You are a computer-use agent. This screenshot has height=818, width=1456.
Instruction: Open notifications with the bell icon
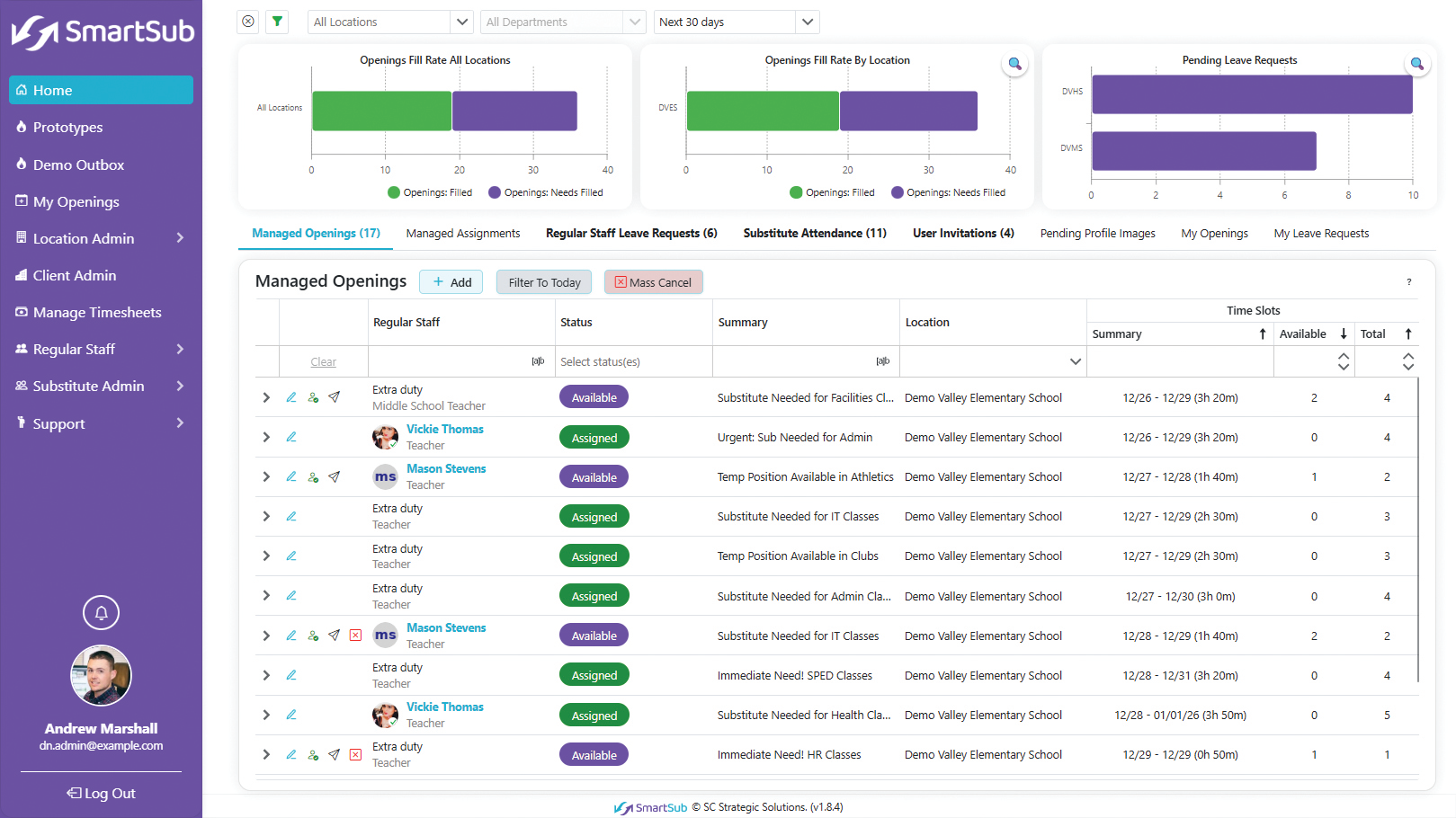pos(101,613)
